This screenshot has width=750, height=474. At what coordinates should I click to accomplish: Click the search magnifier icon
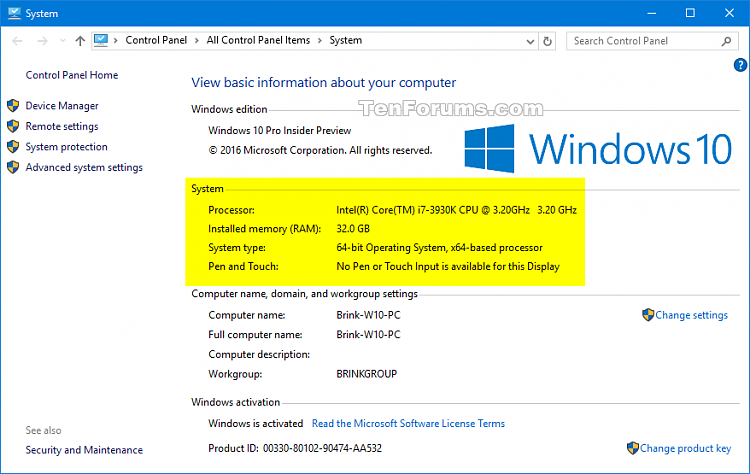(x=726, y=42)
